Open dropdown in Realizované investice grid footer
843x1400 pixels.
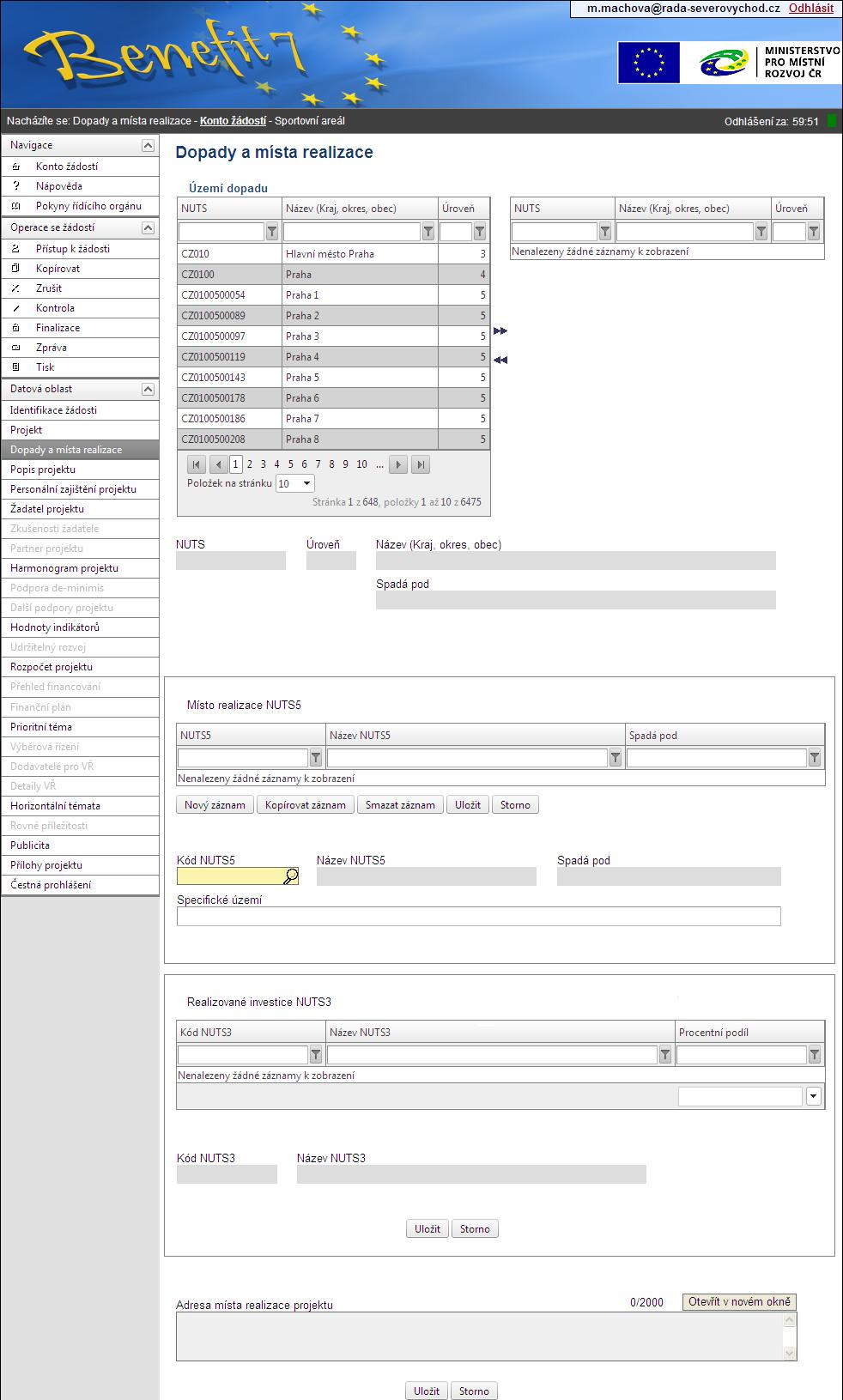(x=814, y=1096)
